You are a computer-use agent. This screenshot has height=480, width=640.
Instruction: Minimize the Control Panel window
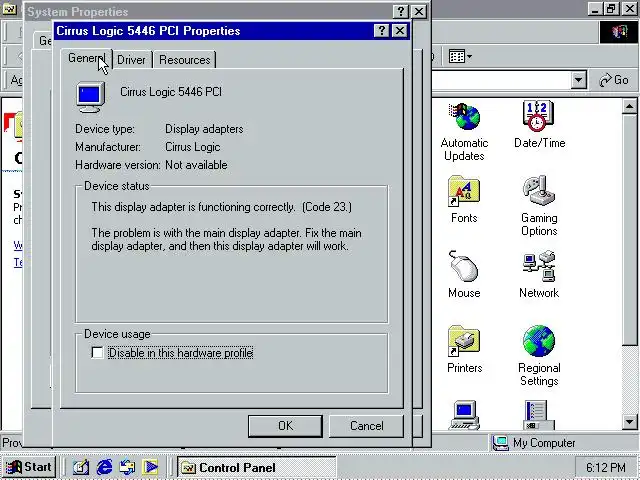[x=595, y=9]
